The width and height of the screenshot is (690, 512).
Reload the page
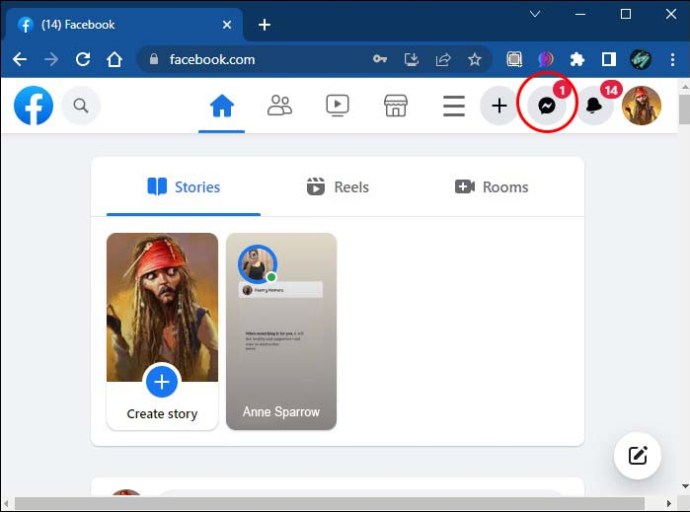[x=83, y=59]
